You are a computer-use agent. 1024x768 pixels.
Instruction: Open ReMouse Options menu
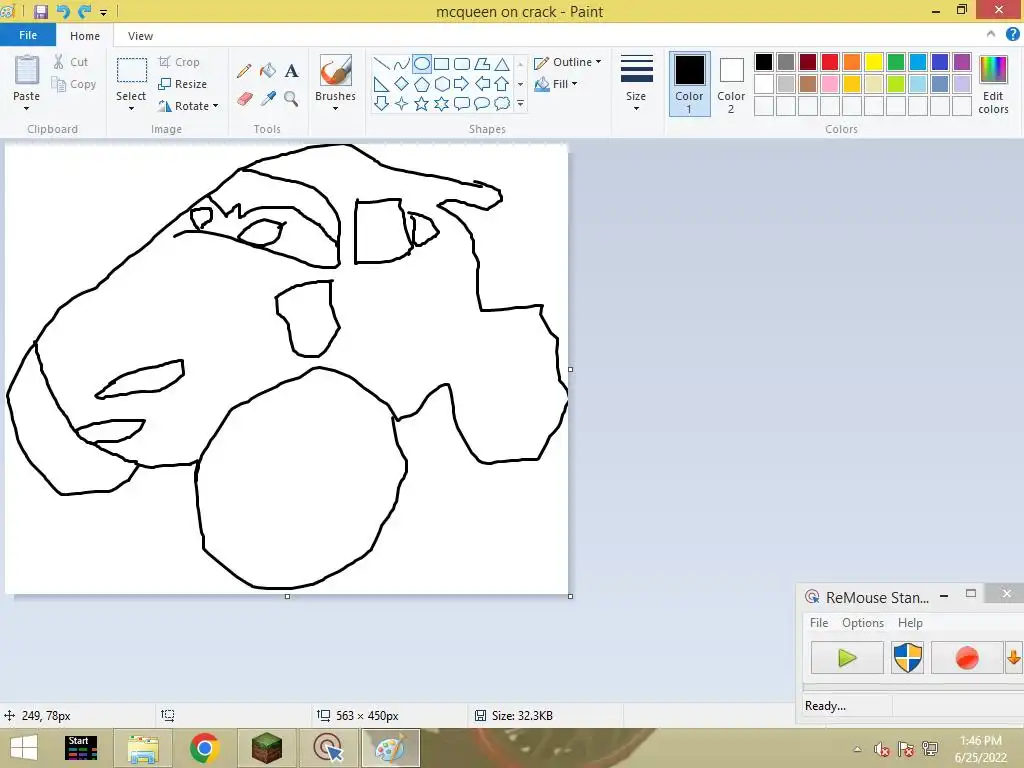click(x=863, y=622)
